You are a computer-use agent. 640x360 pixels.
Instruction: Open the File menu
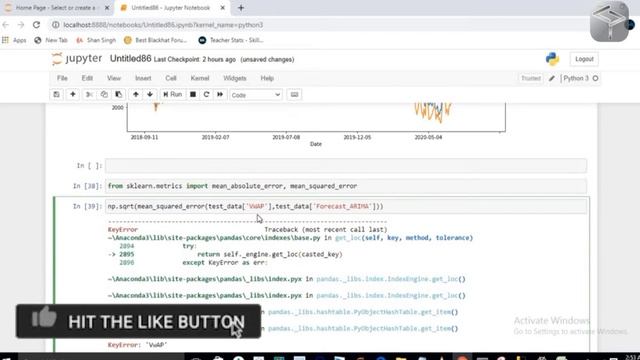(x=62, y=78)
